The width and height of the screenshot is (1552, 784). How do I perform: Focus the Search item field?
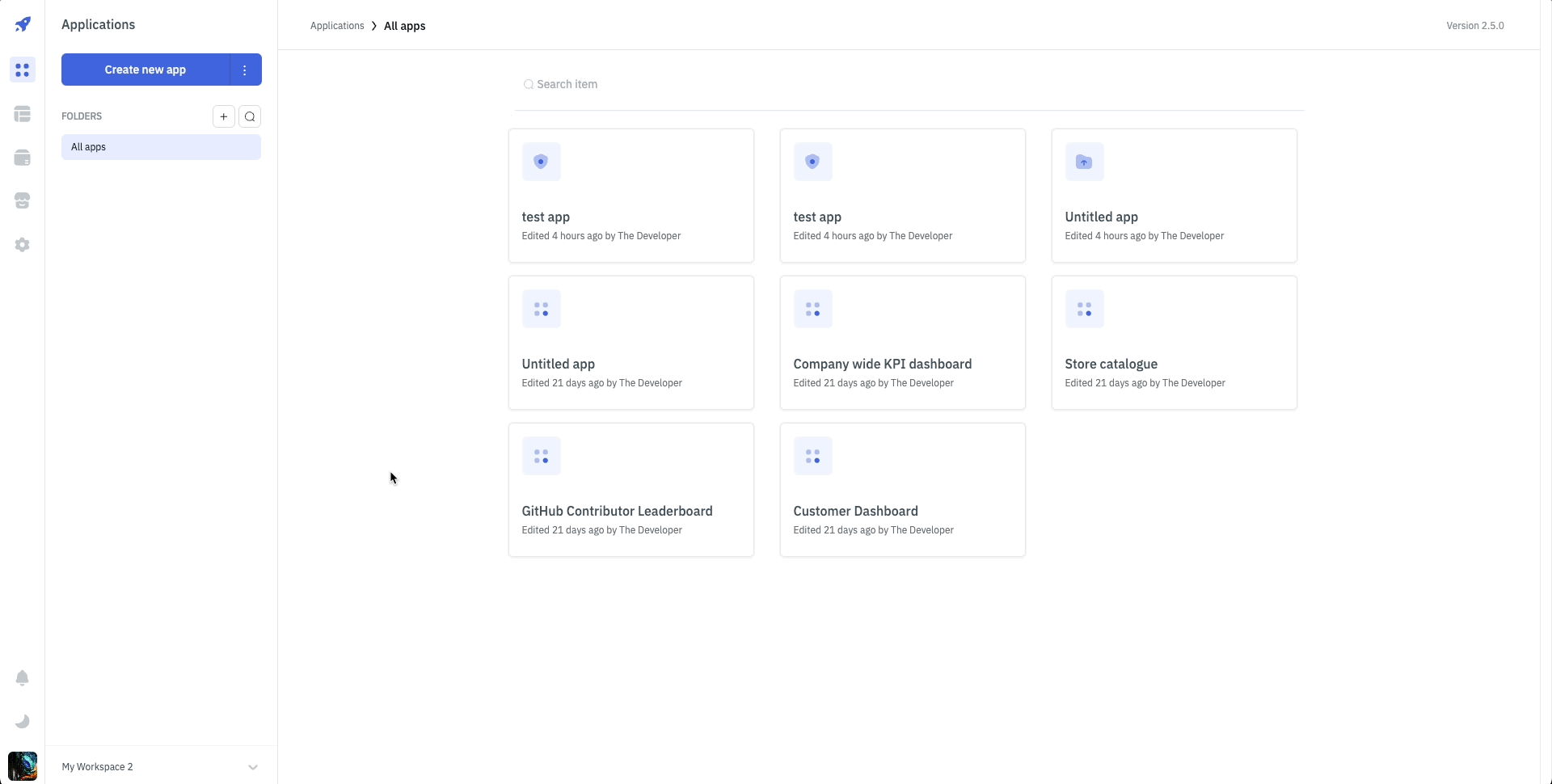(x=909, y=84)
